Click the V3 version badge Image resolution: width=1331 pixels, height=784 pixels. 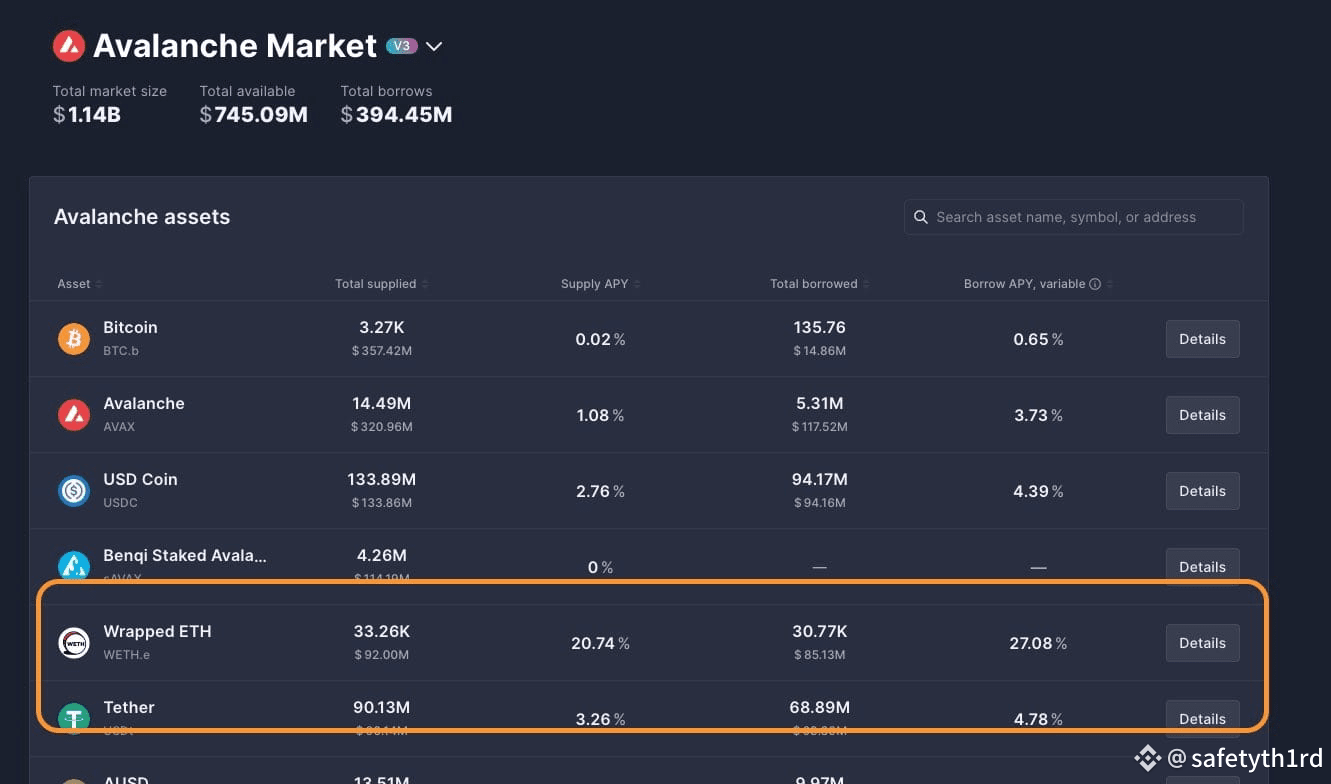[402, 46]
